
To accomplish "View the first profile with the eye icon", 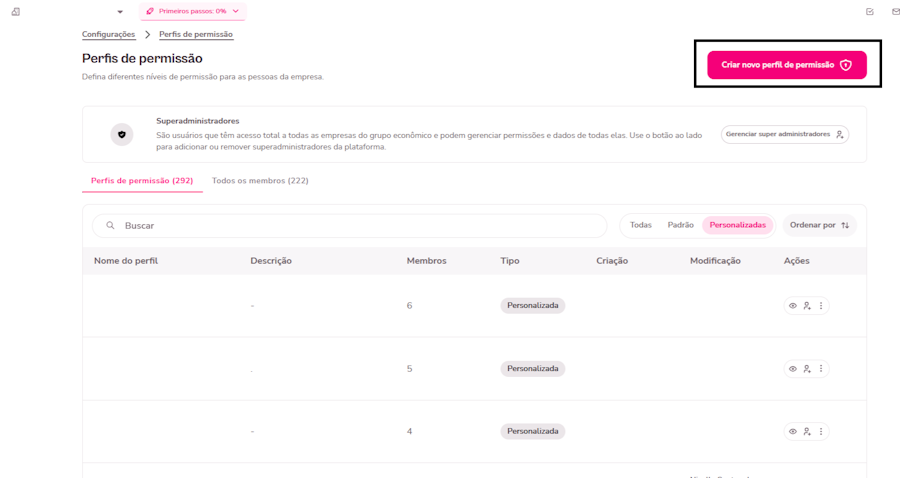I will point(793,306).
